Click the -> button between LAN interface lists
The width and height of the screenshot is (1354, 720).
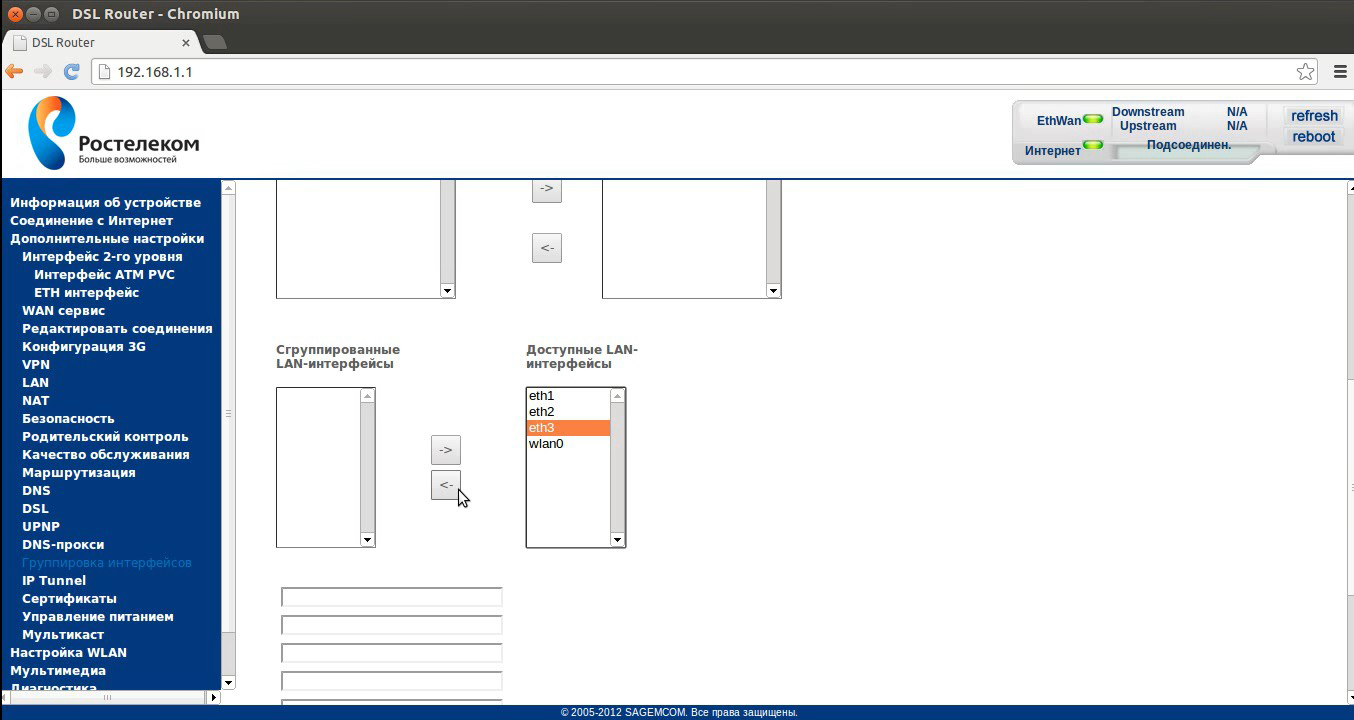446,450
